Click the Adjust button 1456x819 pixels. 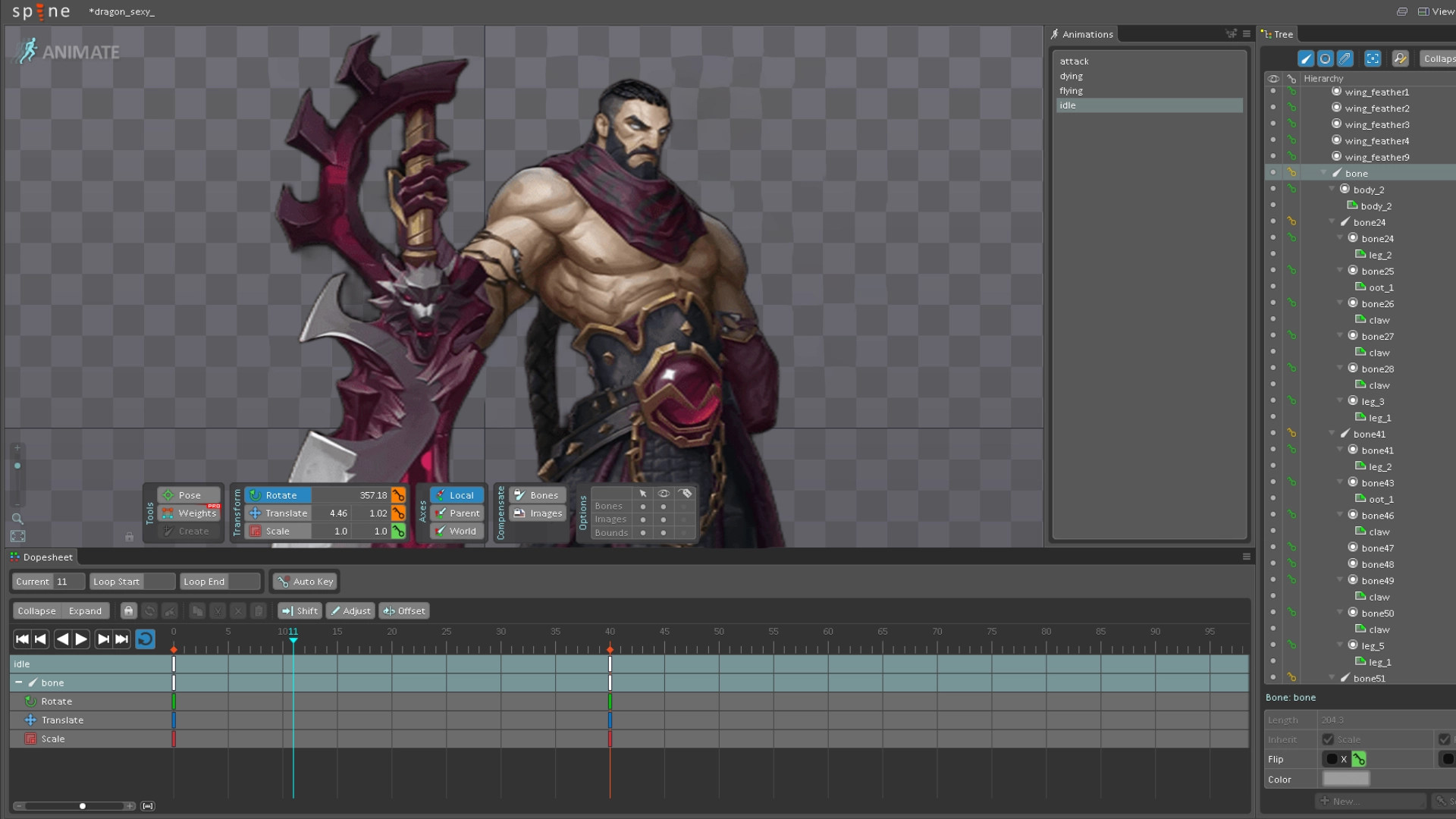coord(351,611)
